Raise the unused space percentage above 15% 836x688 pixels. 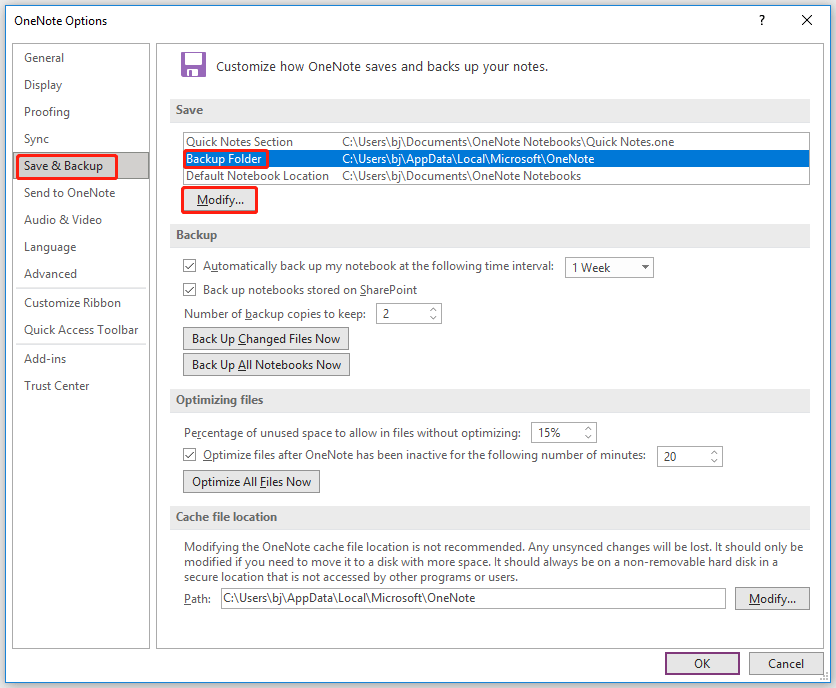588,427
